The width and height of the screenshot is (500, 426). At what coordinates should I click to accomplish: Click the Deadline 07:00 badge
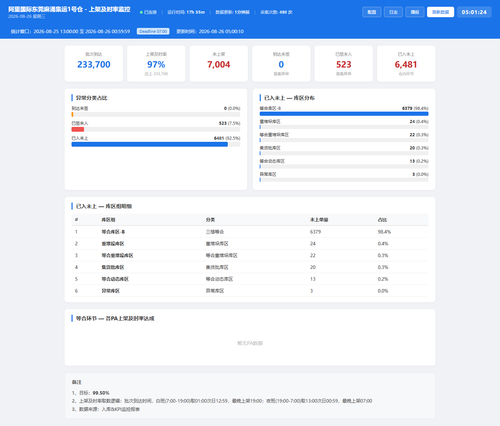[x=153, y=31]
